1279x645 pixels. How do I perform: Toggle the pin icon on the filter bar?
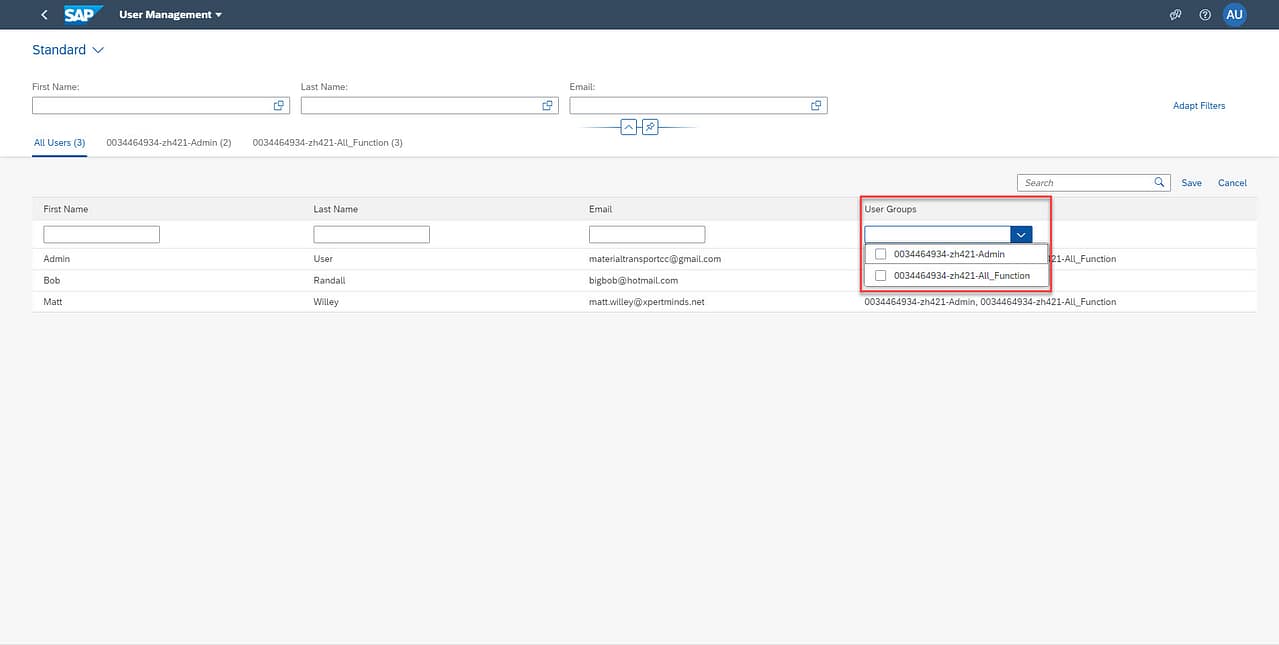650,126
